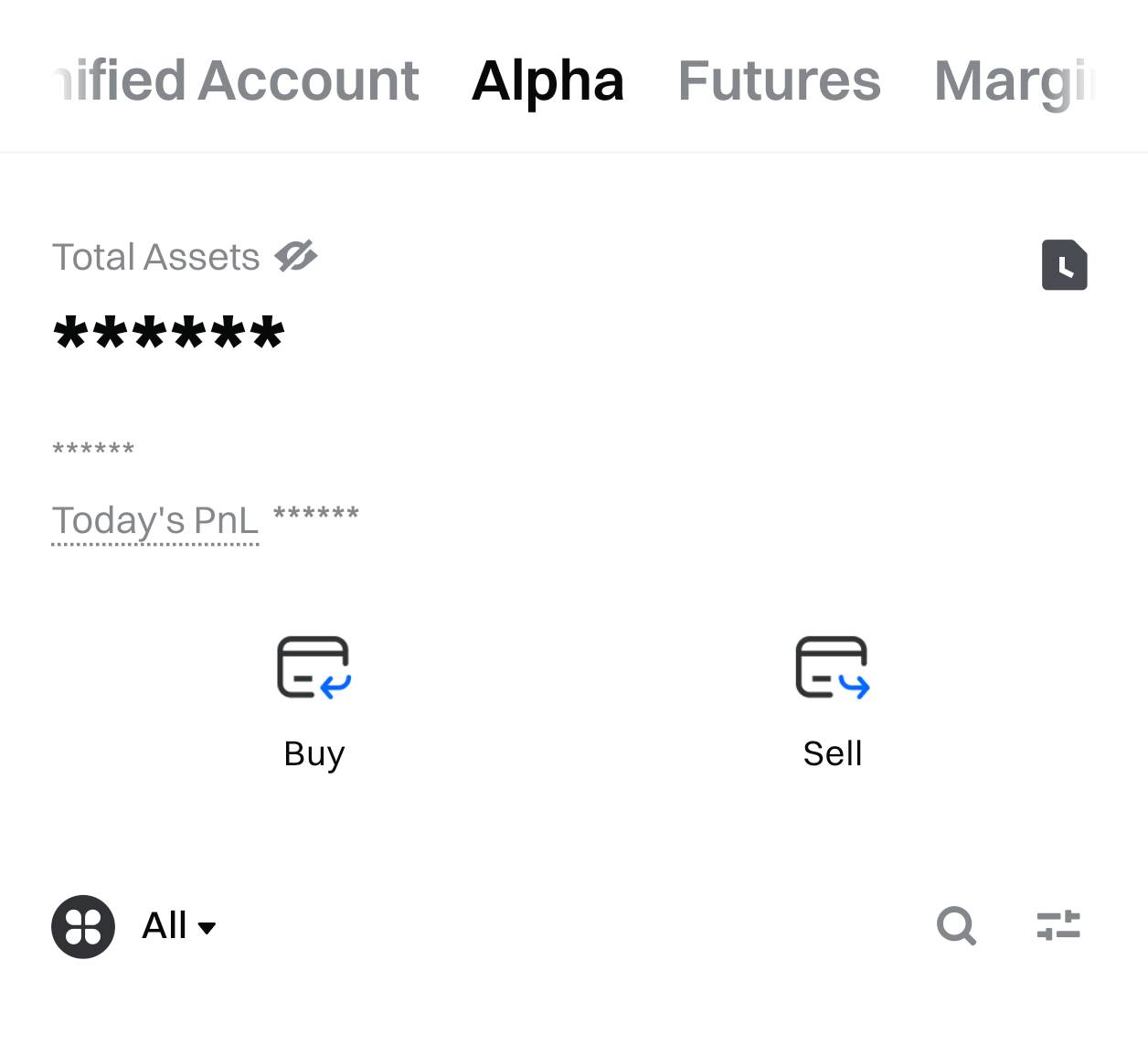Open the asset search magnifier
Screen dimensions: 1148x1056
point(956,925)
